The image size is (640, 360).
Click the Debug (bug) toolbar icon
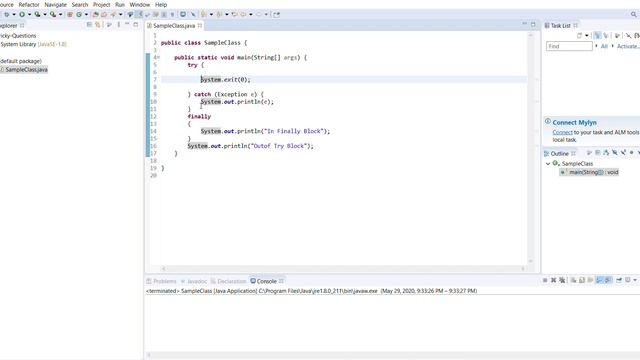pos(7,14)
